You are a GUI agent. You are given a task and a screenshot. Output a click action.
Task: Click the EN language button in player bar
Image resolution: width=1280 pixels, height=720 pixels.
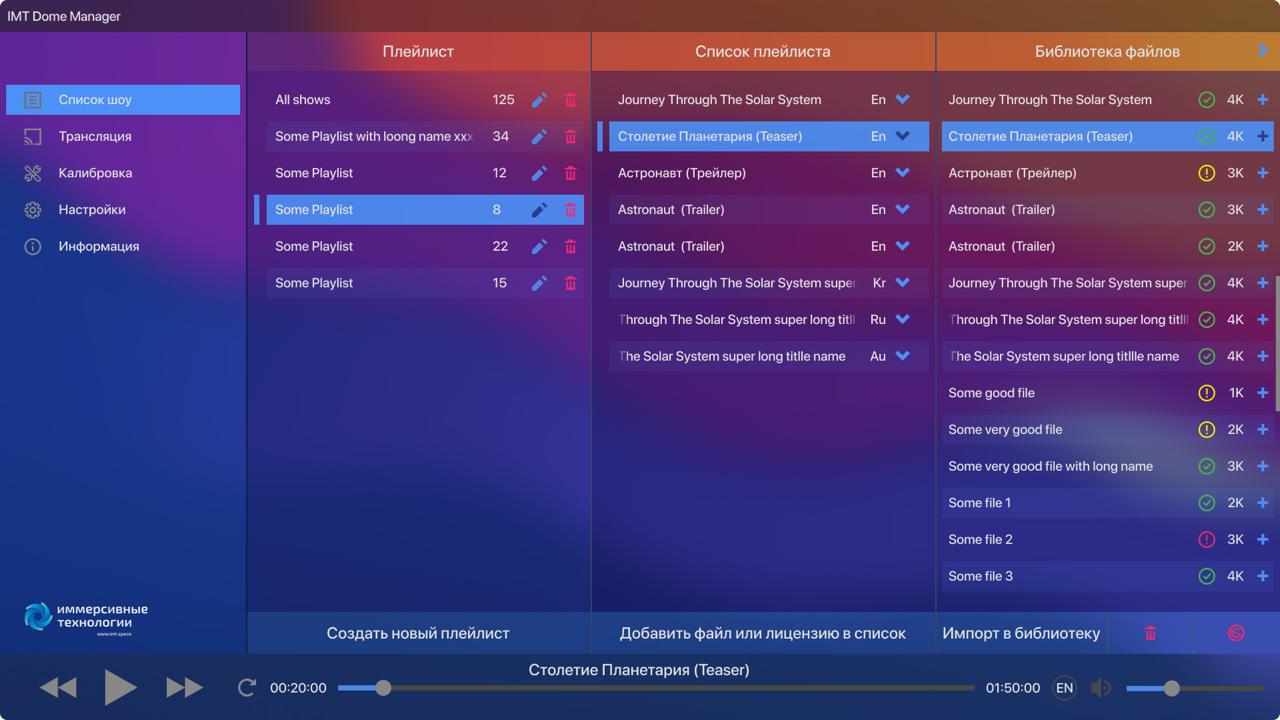point(1064,688)
